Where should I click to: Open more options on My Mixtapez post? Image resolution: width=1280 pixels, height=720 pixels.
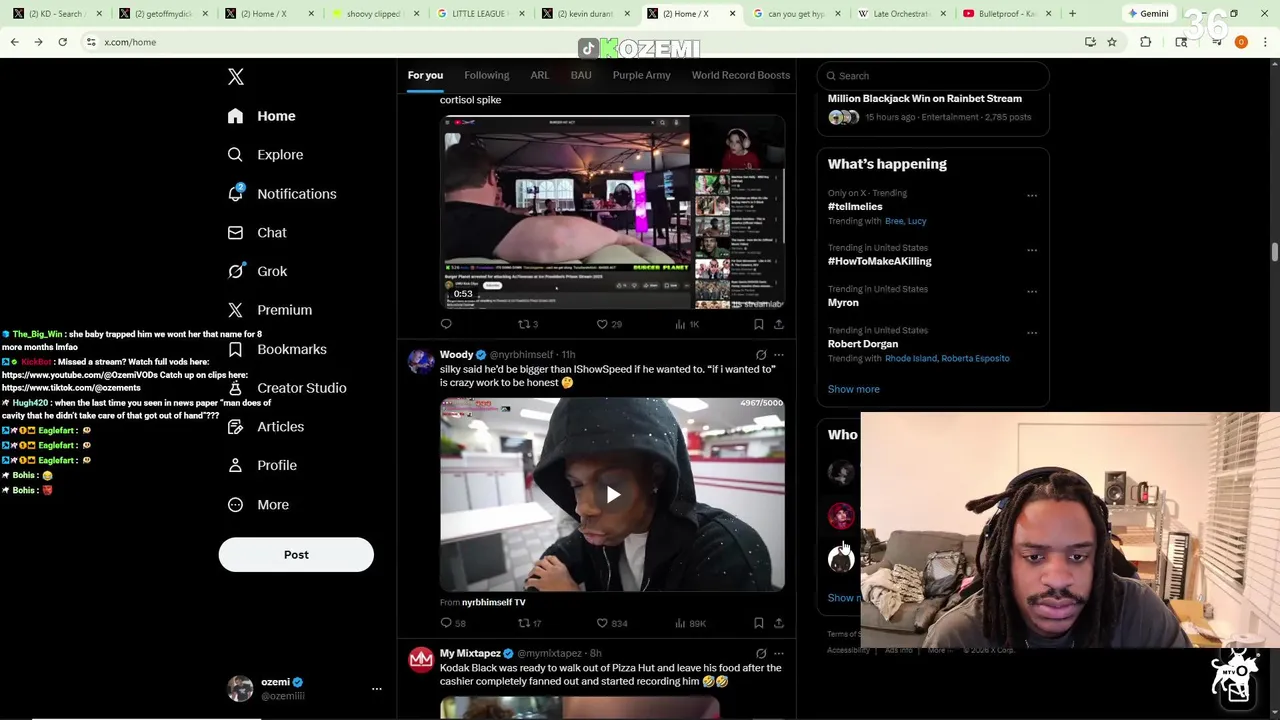[779, 654]
